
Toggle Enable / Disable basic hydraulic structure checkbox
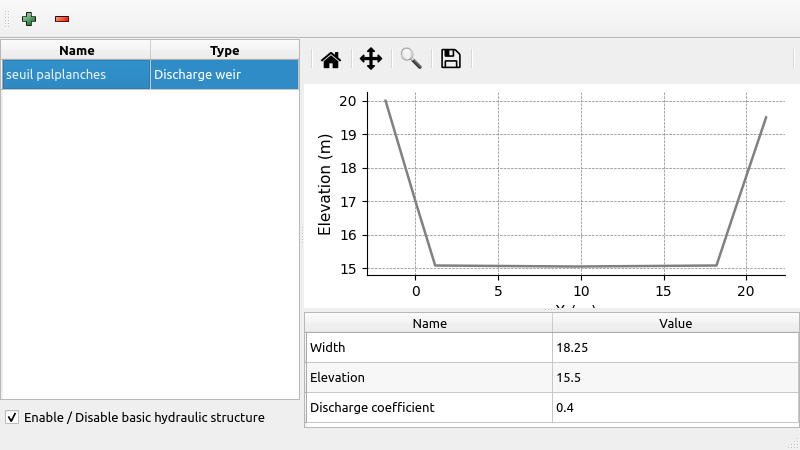click(x=12, y=417)
